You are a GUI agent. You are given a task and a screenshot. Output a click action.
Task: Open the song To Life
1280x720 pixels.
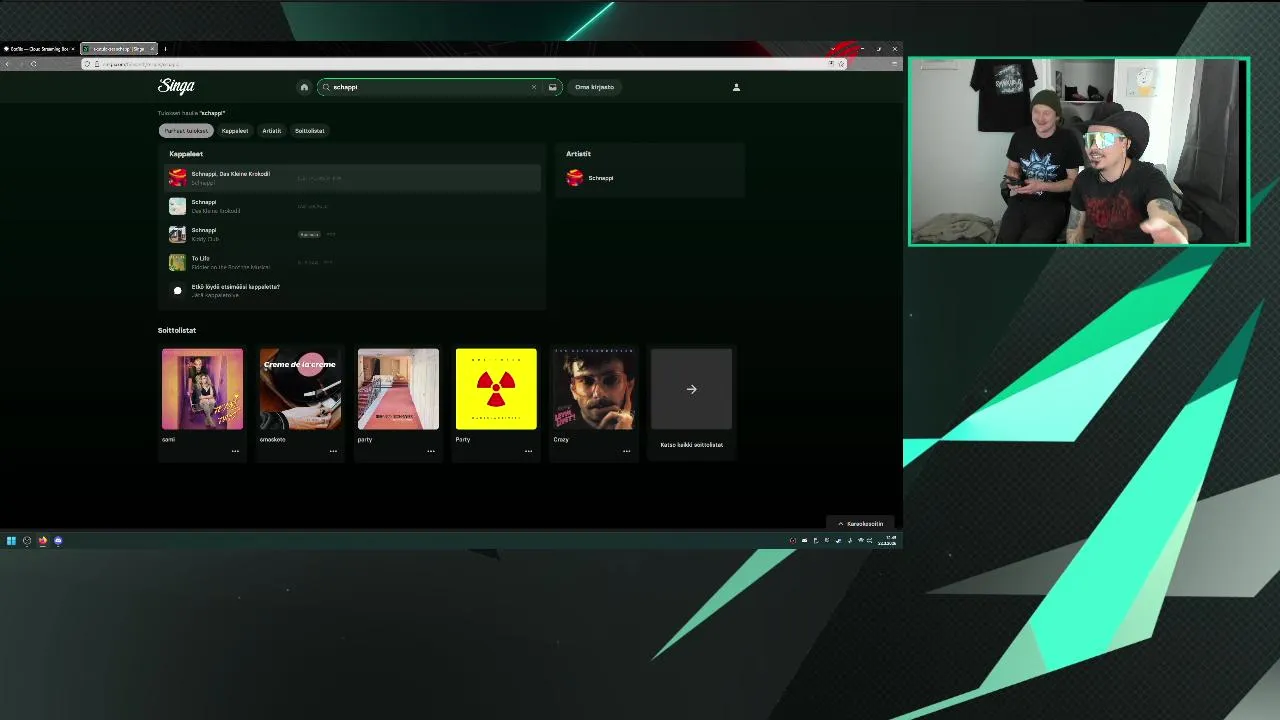[x=352, y=262]
